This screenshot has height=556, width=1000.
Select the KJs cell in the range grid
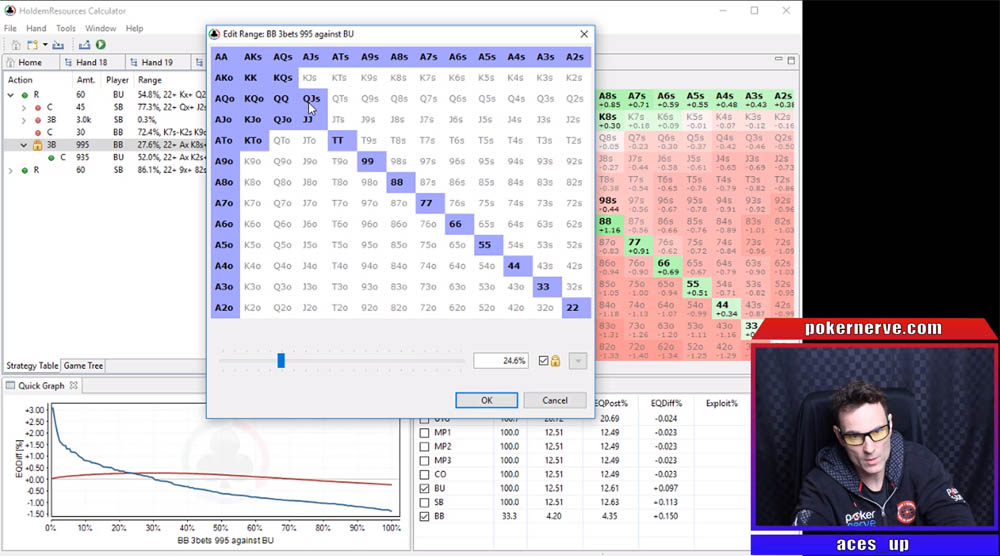pyautogui.click(x=311, y=78)
